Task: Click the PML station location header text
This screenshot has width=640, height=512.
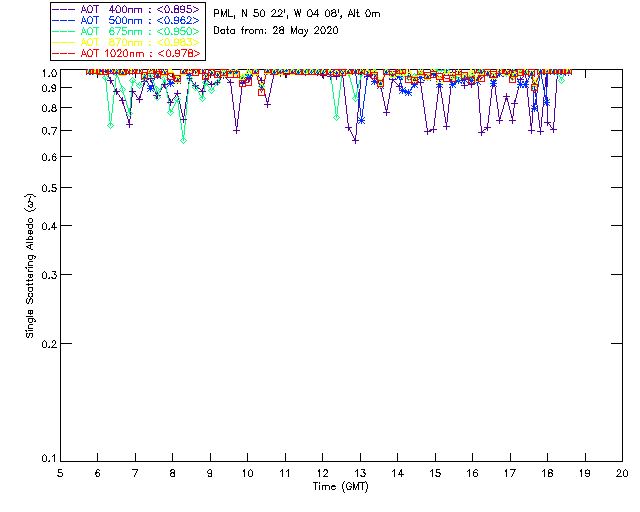Action: coord(297,14)
